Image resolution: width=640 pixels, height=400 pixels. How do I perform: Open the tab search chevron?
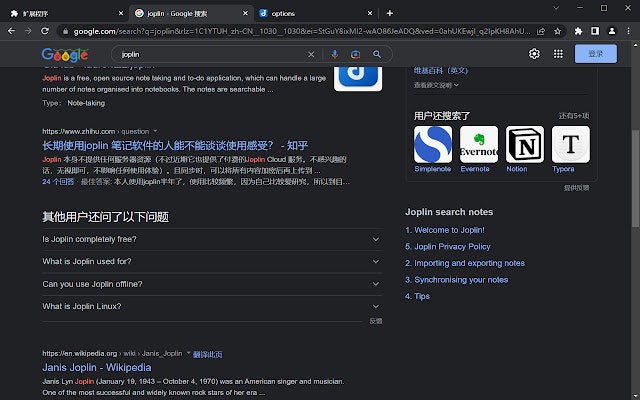556,8
